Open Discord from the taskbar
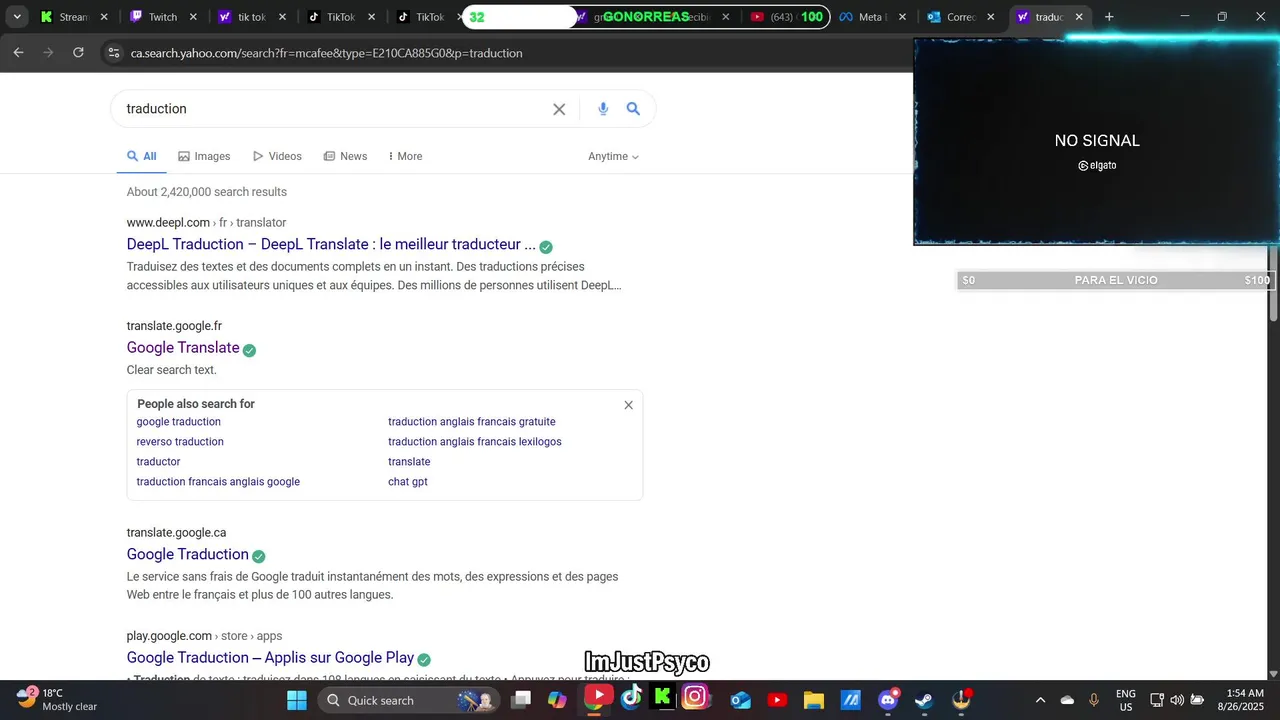 888,700
